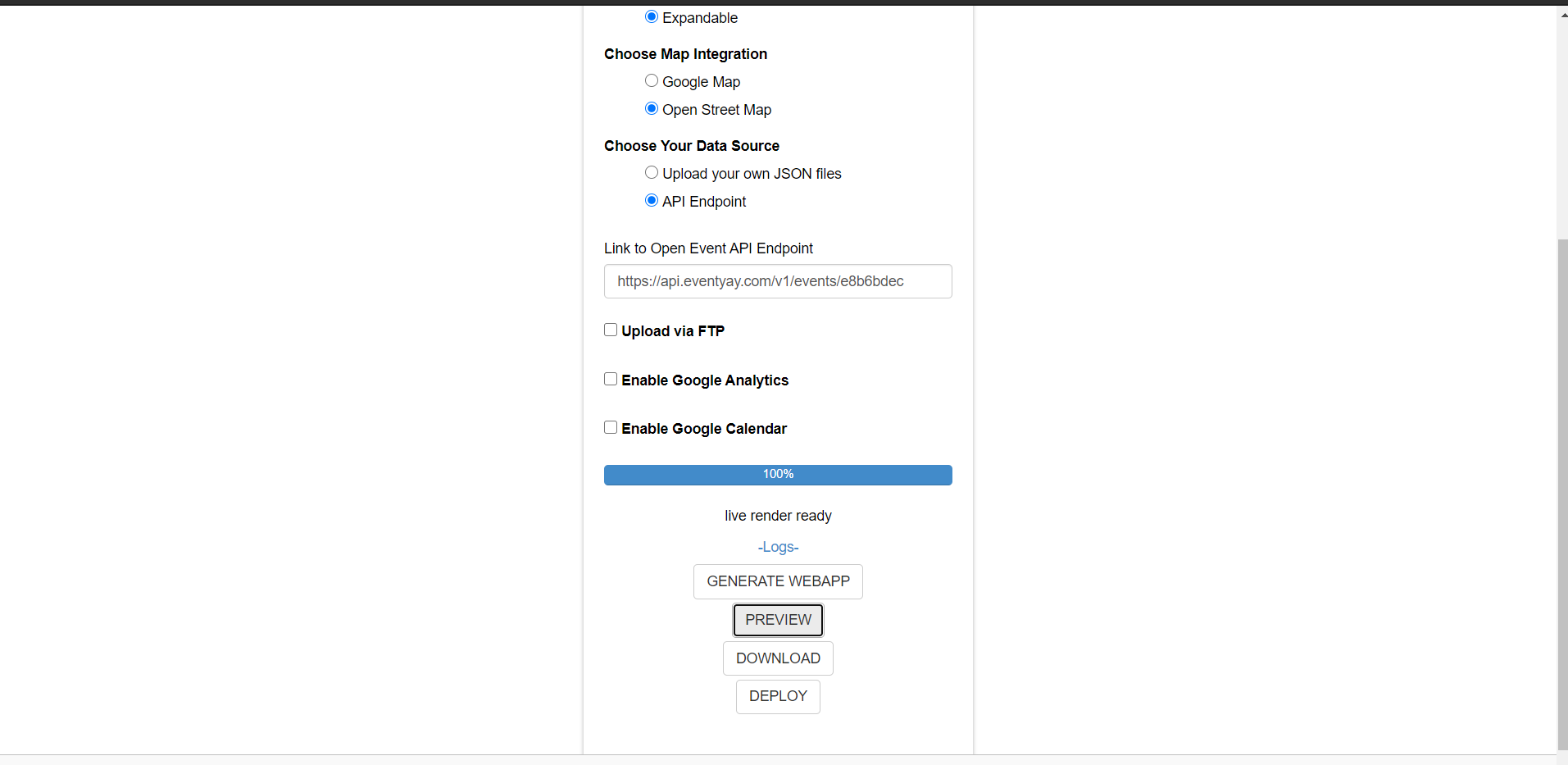Select the Expandable radio option
Image resolution: width=1568 pixels, height=765 pixels.
(652, 16)
